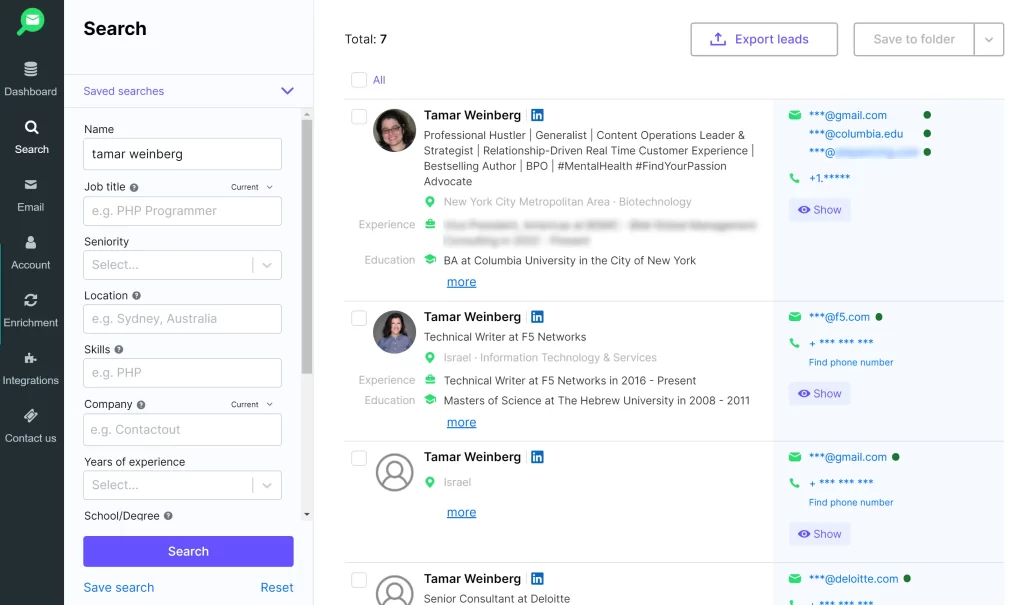Click the Job title help icon
This screenshot has height=605, width=1024.
(134, 188)
